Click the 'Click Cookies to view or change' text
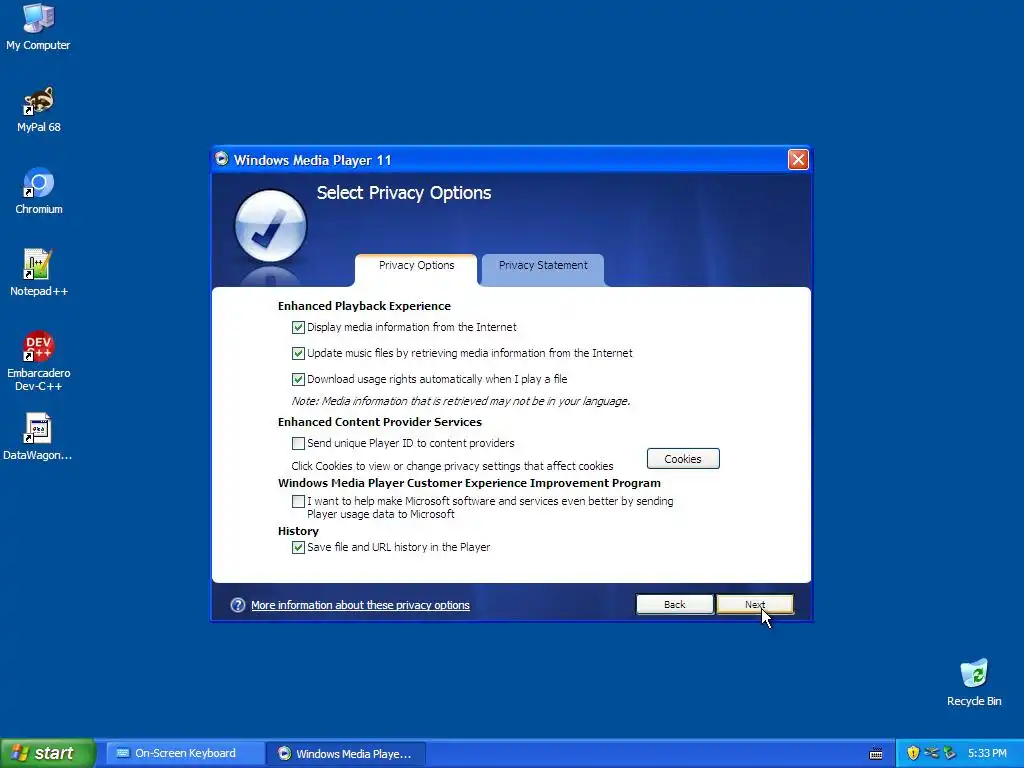Screen dimensions: 1024x768 click(x=453, y=466)
